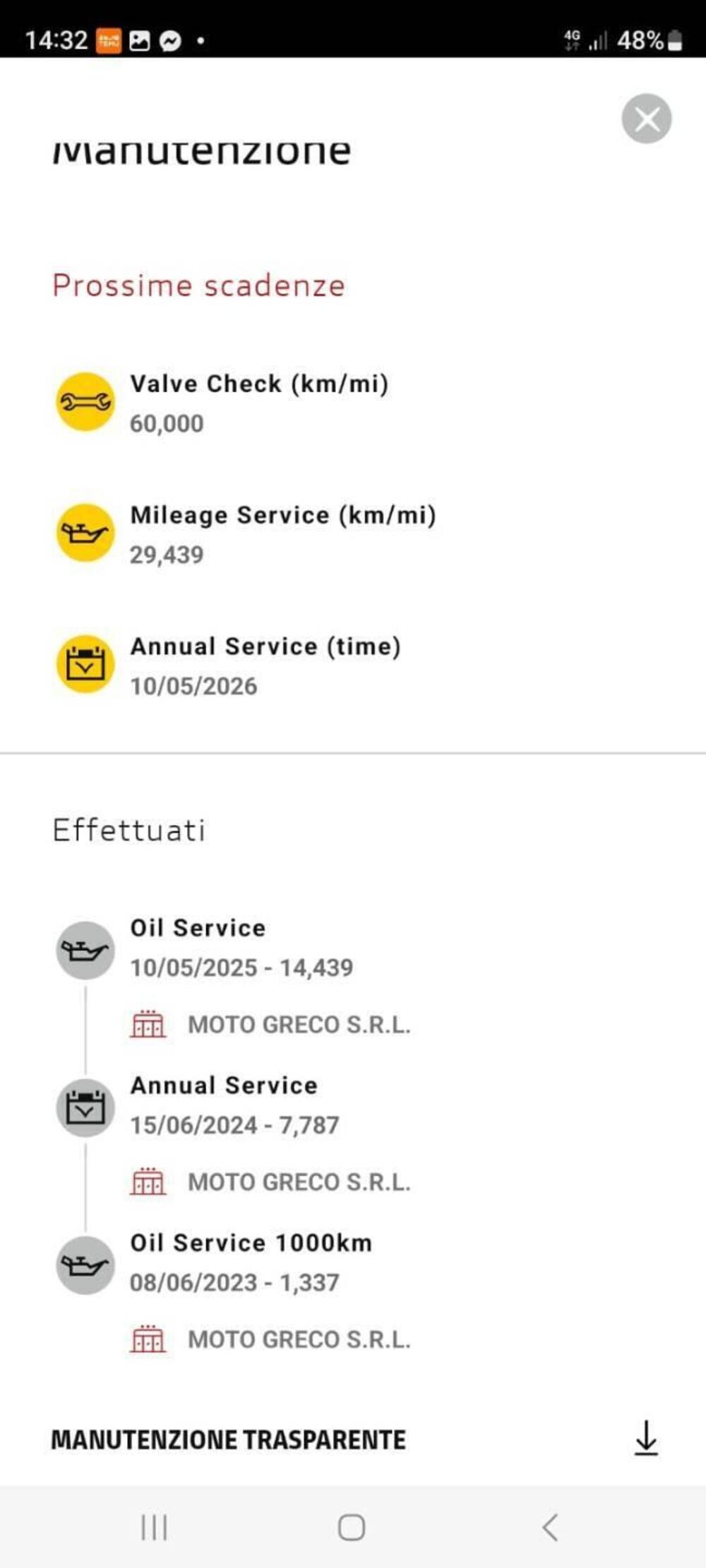Viewport: 706px width, 1568px height.
Task: Close the Manutenzione screen with X button
Action: point(646,119)
